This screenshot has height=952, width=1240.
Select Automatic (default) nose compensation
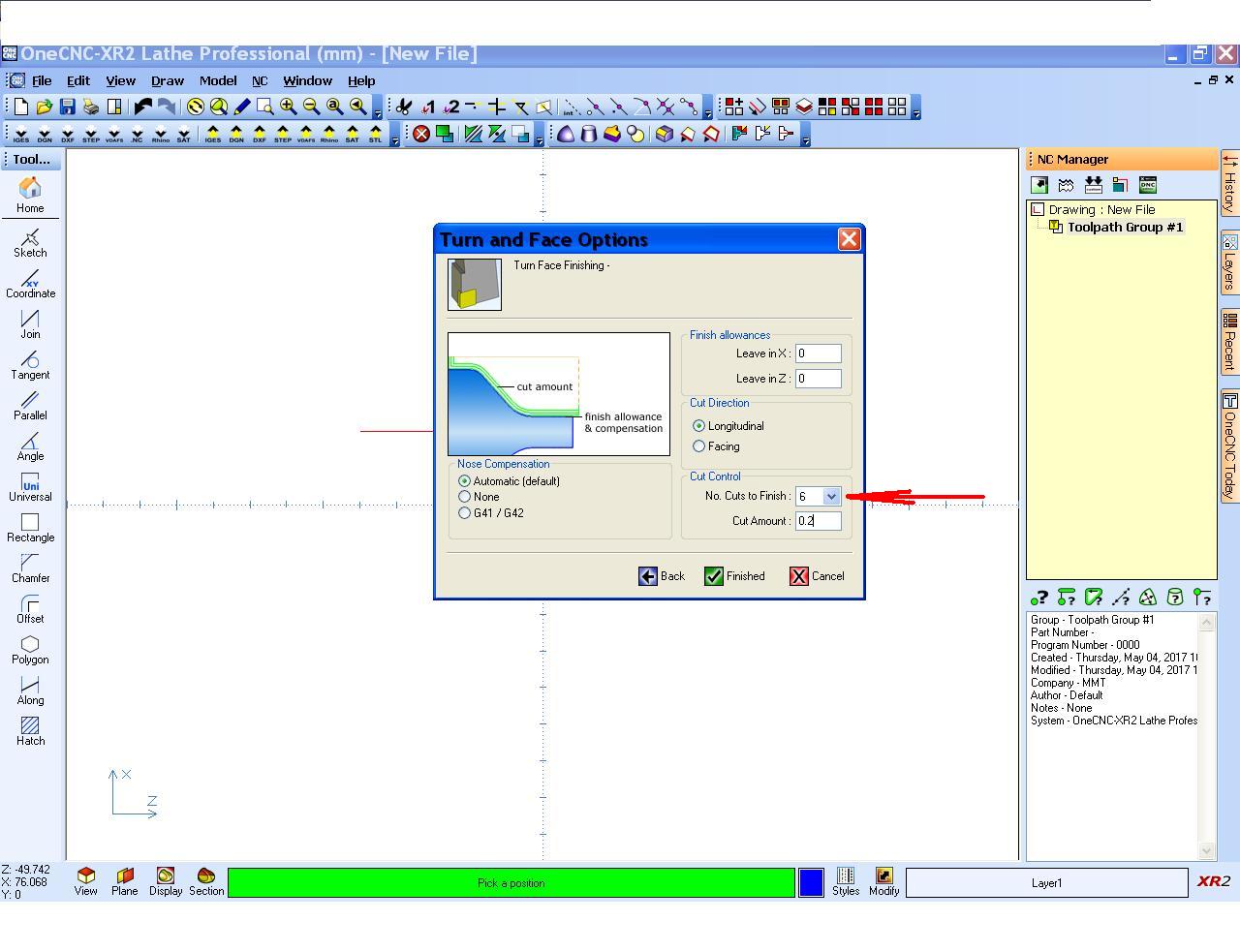click(465, 481)
